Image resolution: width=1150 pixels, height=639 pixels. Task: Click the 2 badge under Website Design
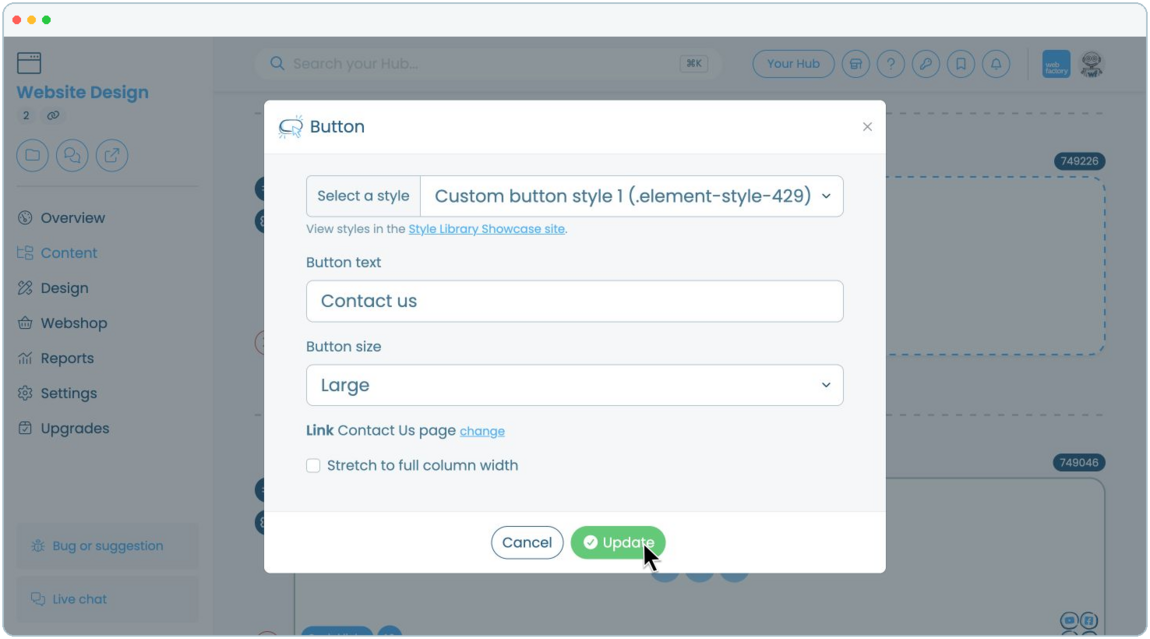[x=26, y=116]
